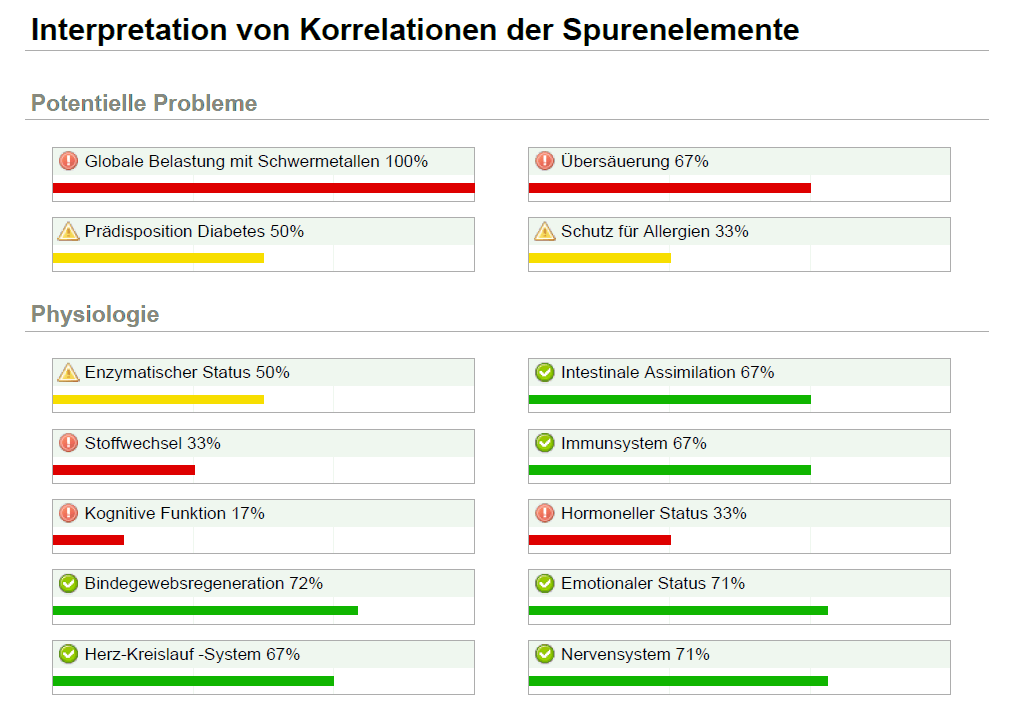Screen dimensions: 1010x710
Task: Click the red Globale Belastung 100% progress bar
Action: click(263, 188)
